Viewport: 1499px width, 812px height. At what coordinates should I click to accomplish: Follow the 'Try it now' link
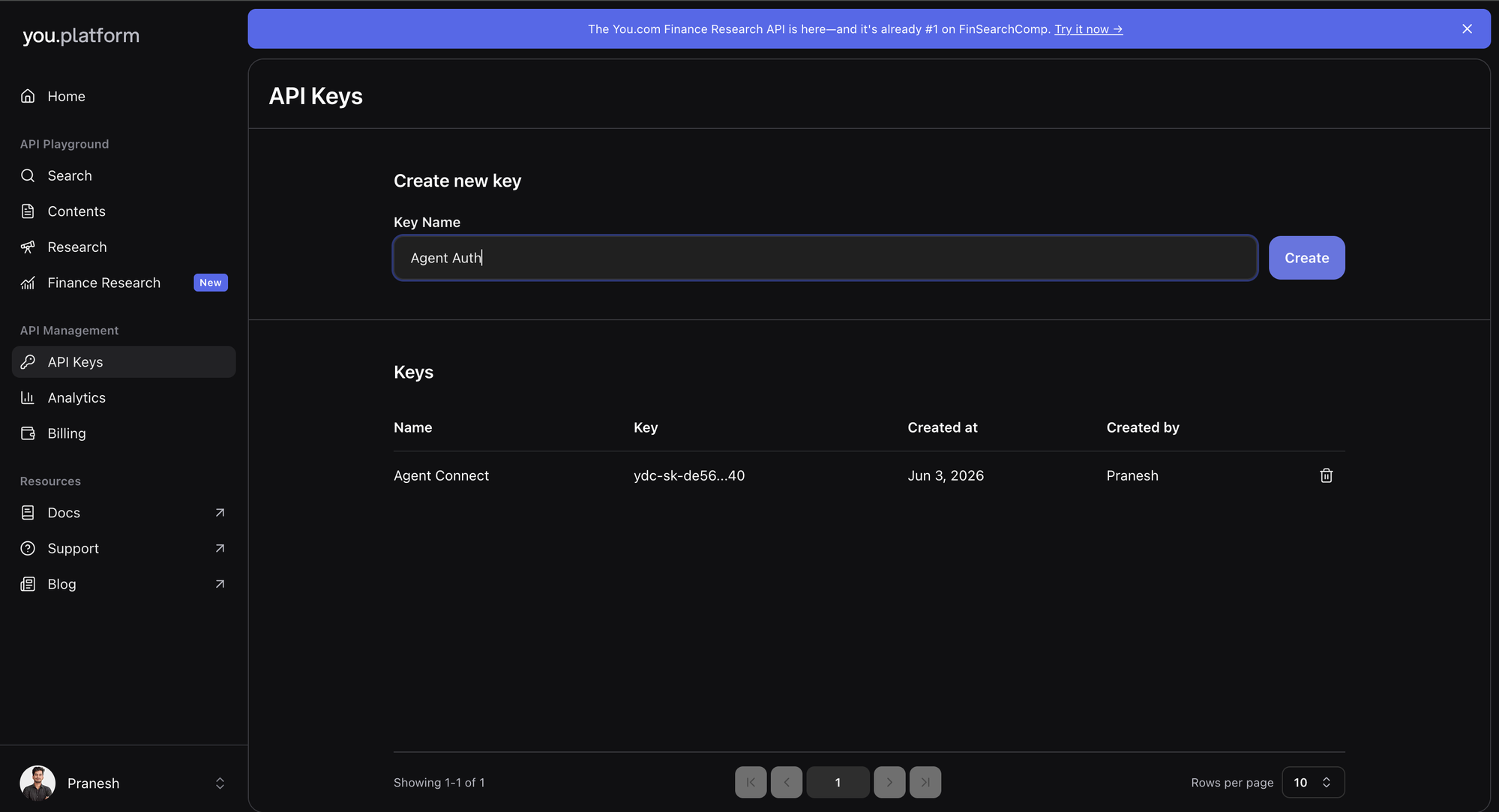pos(1088,28)
